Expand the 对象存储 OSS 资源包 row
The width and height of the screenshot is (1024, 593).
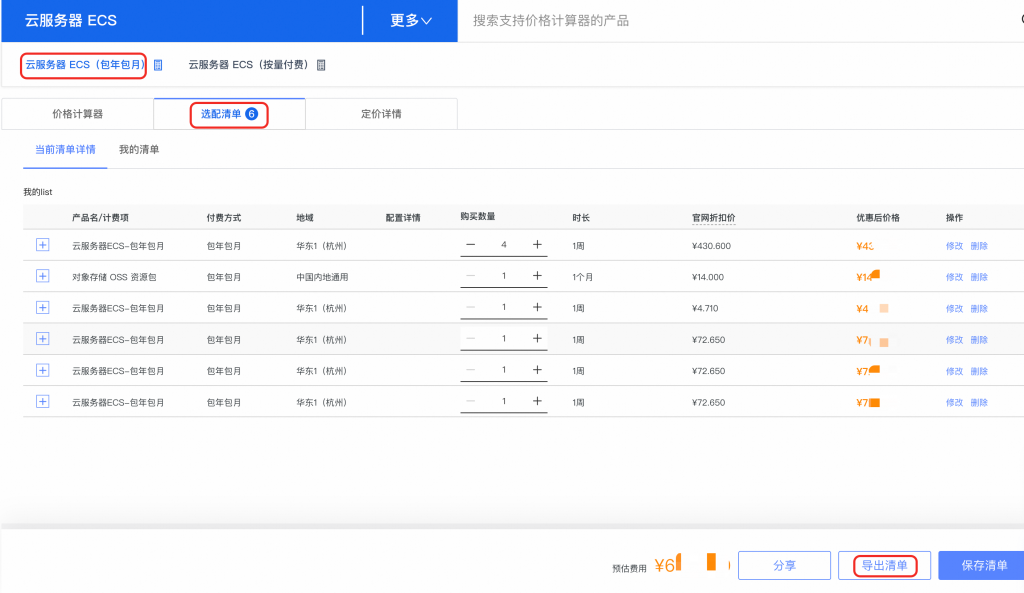[x=42, y=276]
